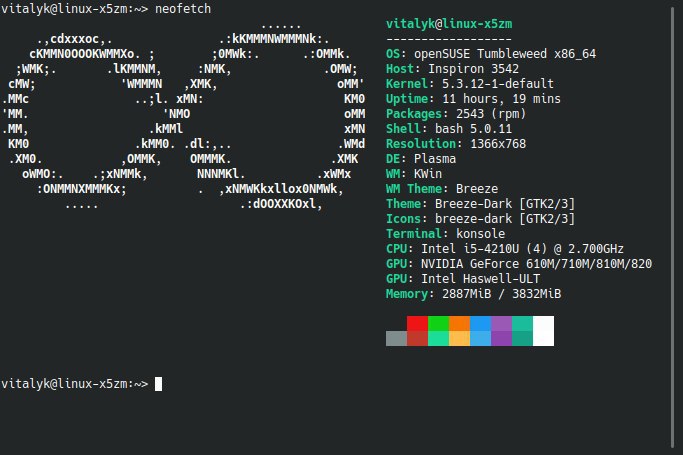Click the DE: Plasma line
The height and width of the screenshot is (455, 683).
[x=421, y=158]
